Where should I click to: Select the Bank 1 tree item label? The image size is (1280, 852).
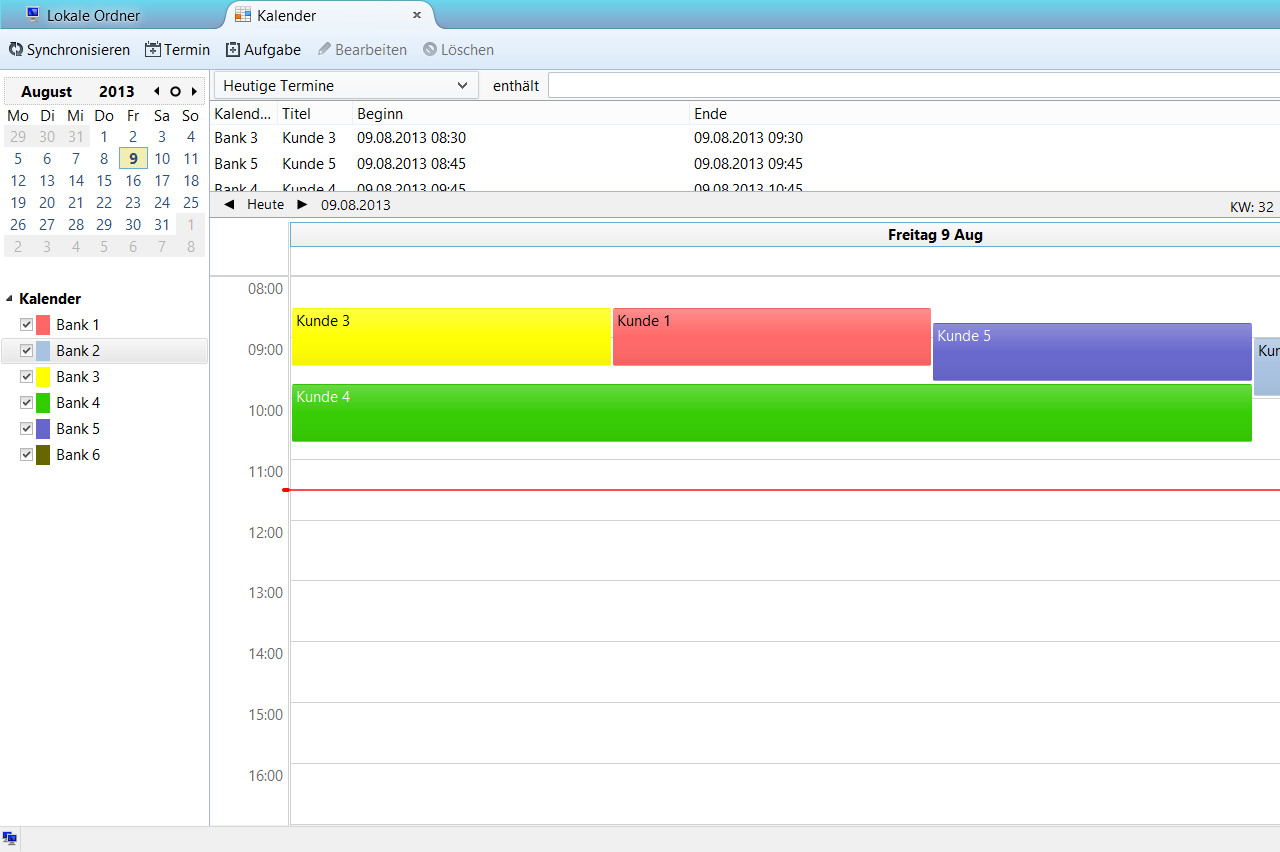point(78,325)
